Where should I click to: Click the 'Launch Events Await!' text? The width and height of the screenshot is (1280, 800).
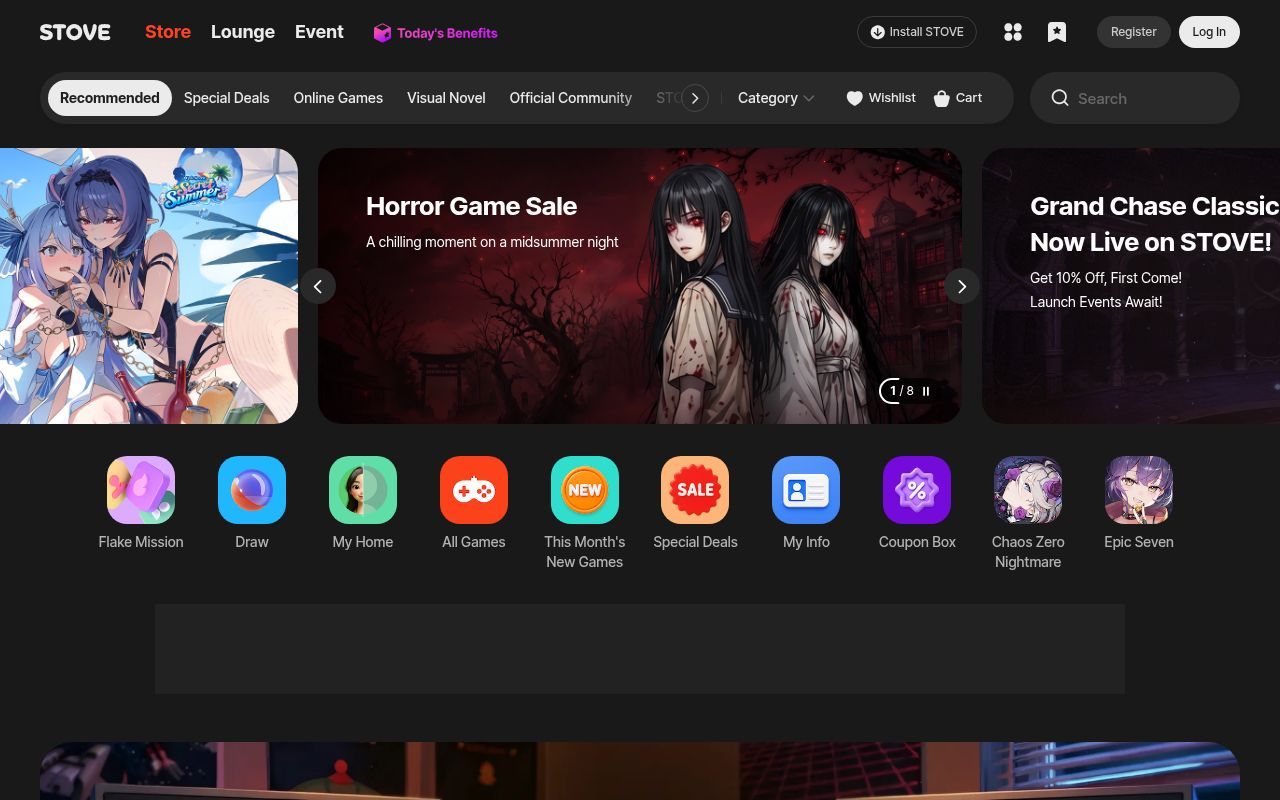[1096, 302]
